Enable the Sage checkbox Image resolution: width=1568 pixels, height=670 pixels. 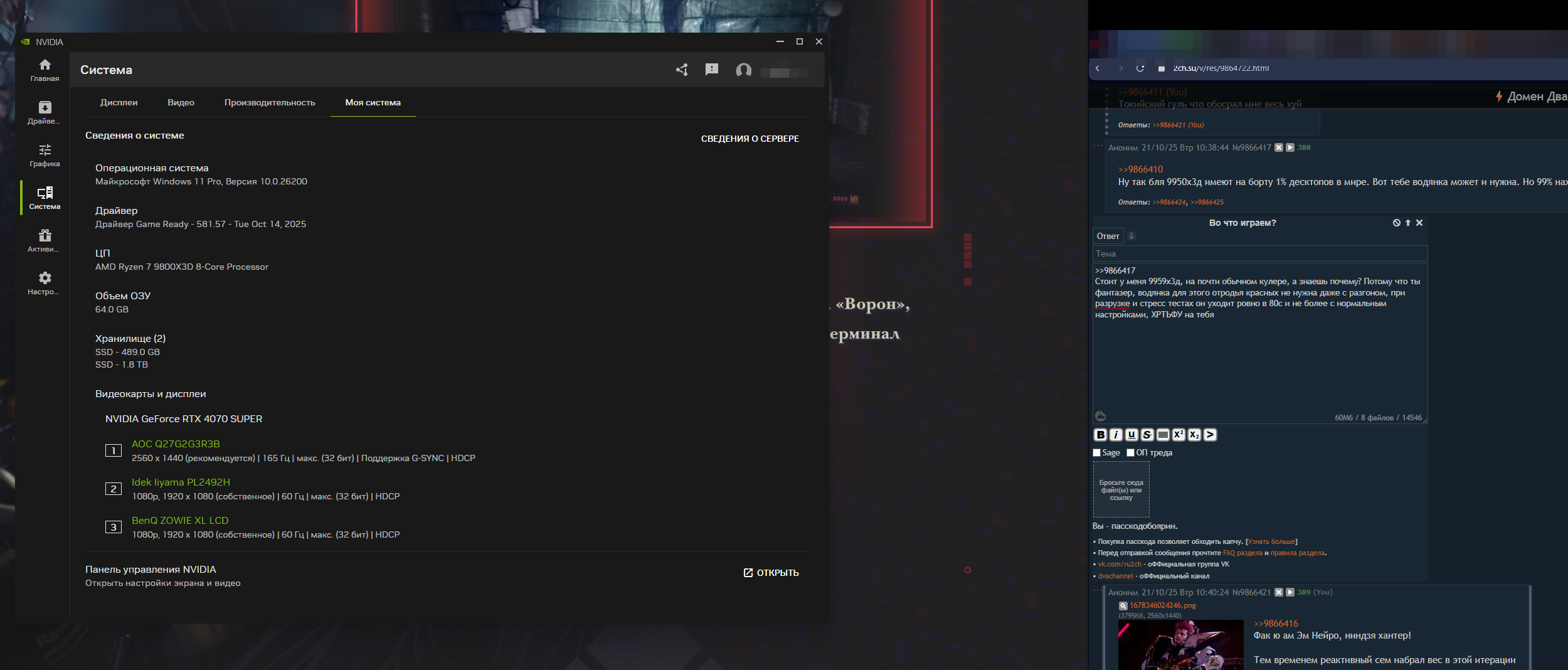(x=1097, y=453)
